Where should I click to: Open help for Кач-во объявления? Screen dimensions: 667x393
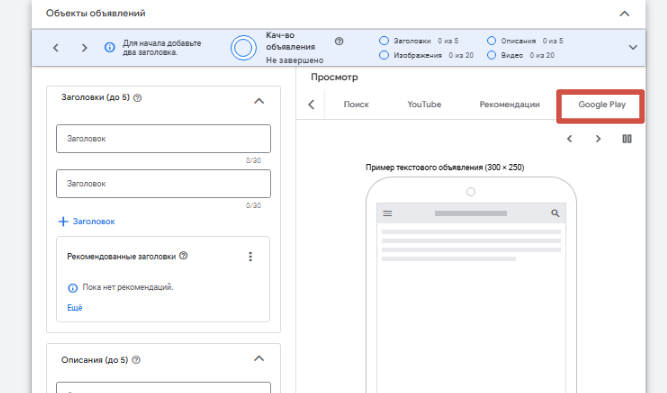(x=339, y=41)
